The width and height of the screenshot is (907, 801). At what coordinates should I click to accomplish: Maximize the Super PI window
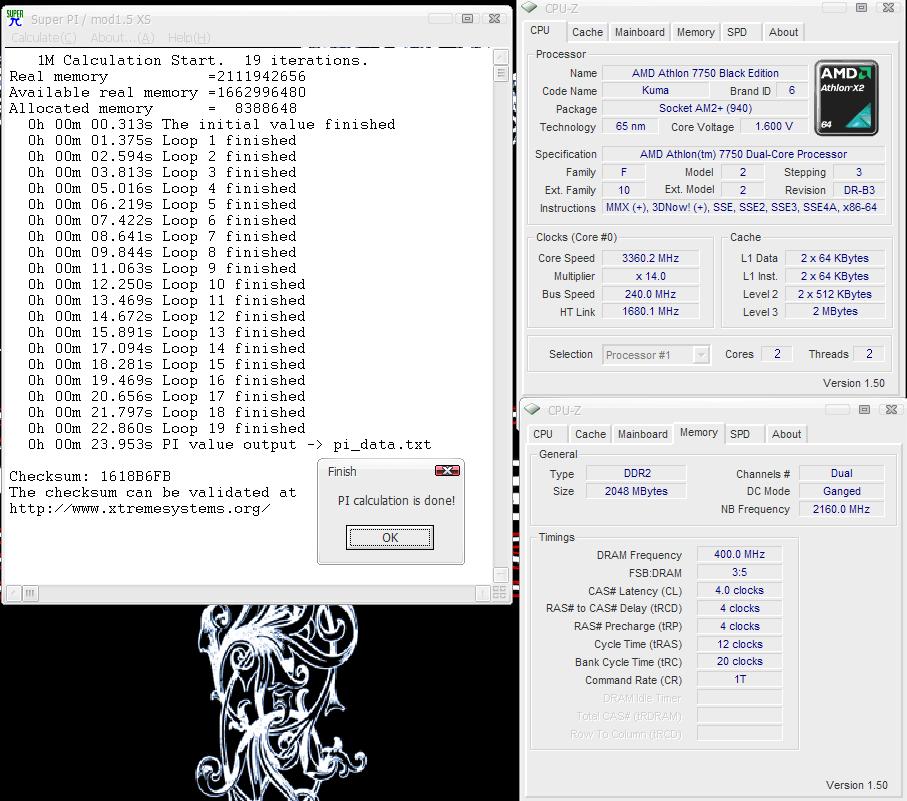[x=467, y=19]
